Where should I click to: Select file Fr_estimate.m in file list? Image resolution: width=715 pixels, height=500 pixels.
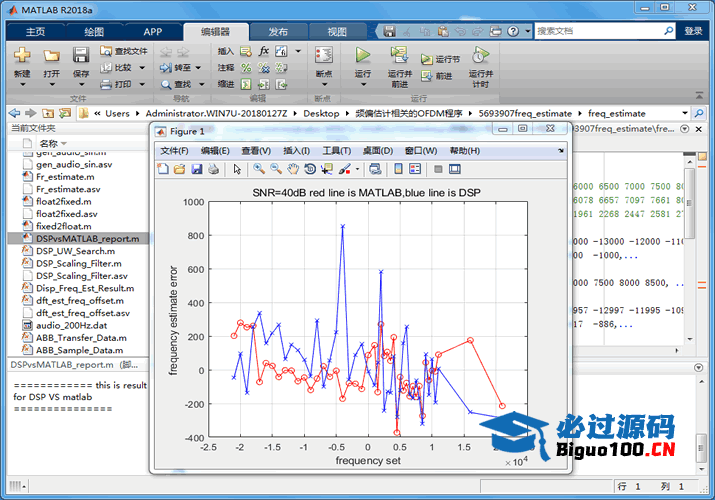tap(65, 177)
